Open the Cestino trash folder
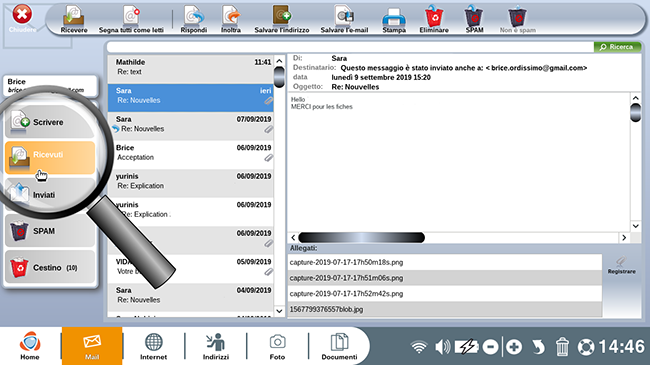 [50, 268]
